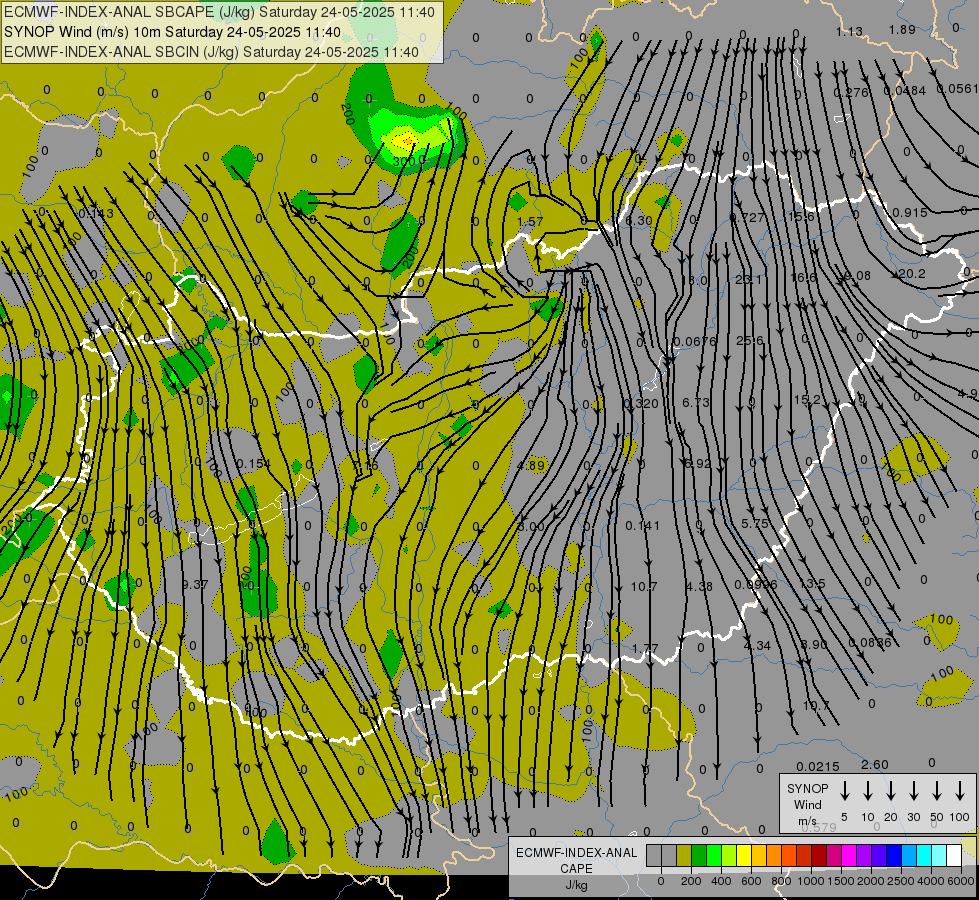Click the 600 tick label in CAPE legend
This screenshot has width=979, height=900.
751,881
